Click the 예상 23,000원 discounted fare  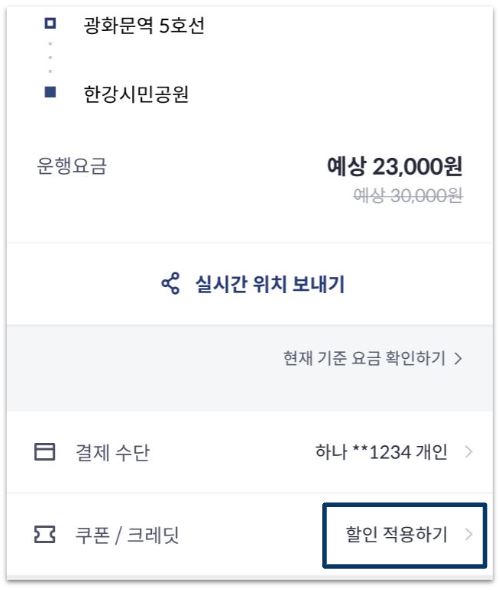click(x=394, y=166)
